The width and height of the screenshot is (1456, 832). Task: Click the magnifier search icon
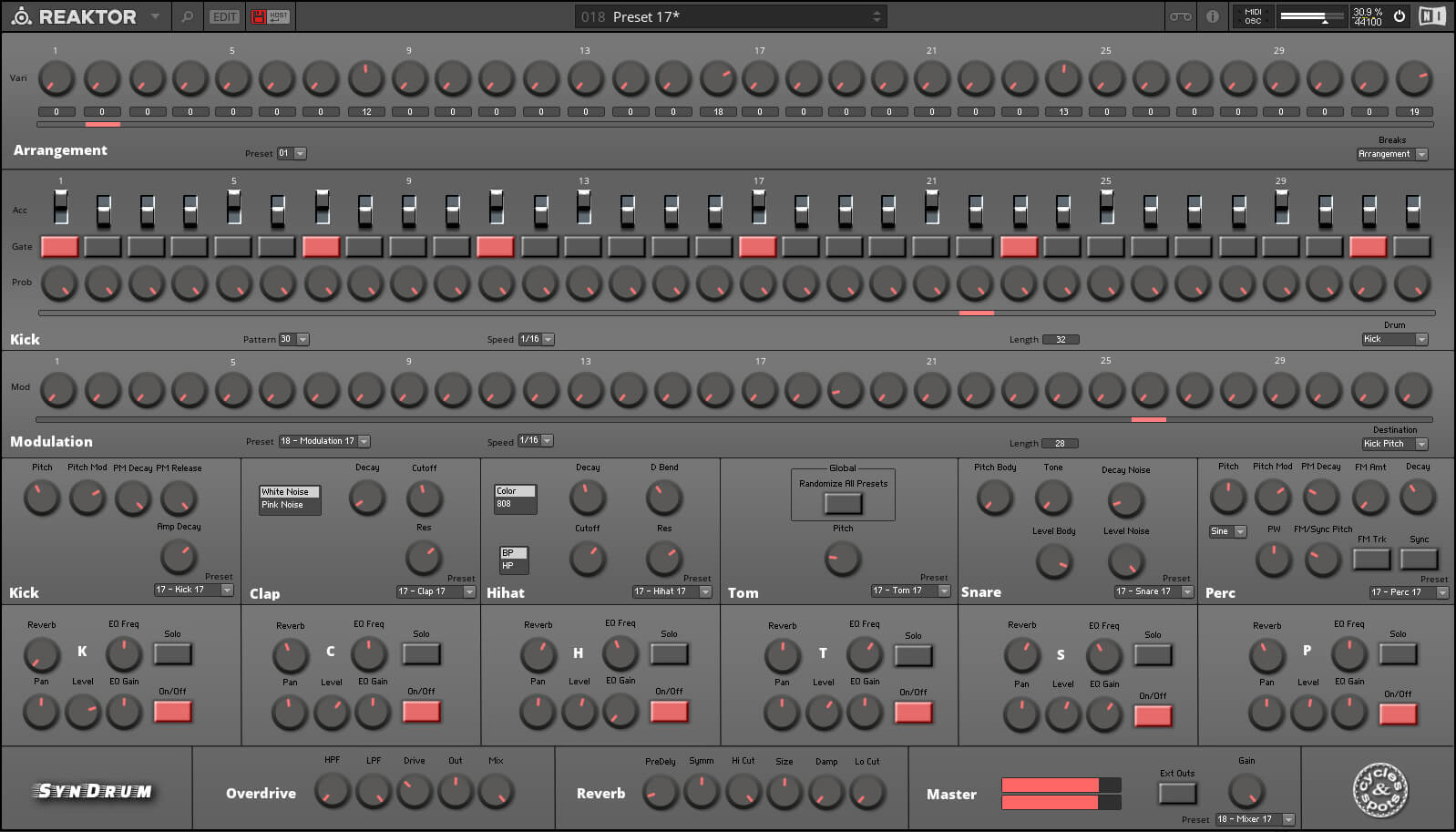pyautogui.click(x=187, y=16)
